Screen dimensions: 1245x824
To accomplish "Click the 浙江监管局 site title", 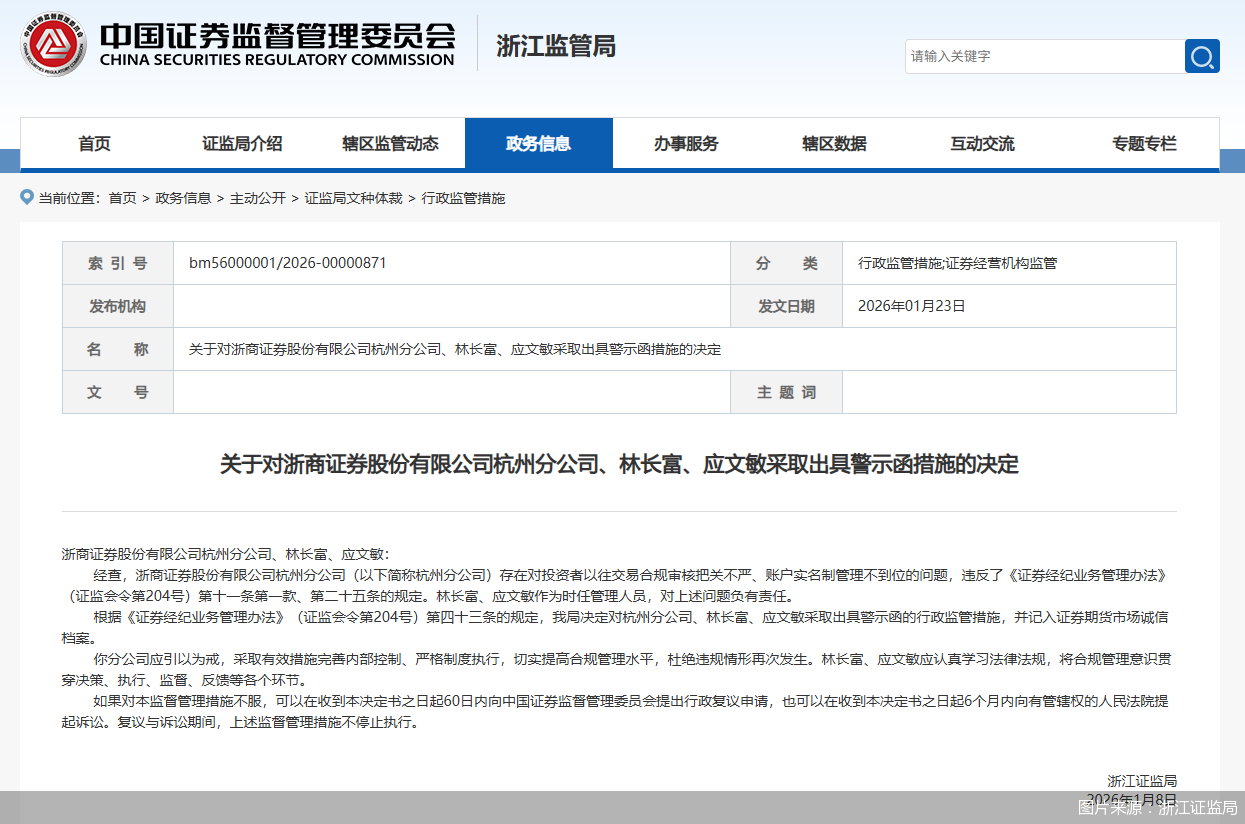I will click(x=555, y=45).
